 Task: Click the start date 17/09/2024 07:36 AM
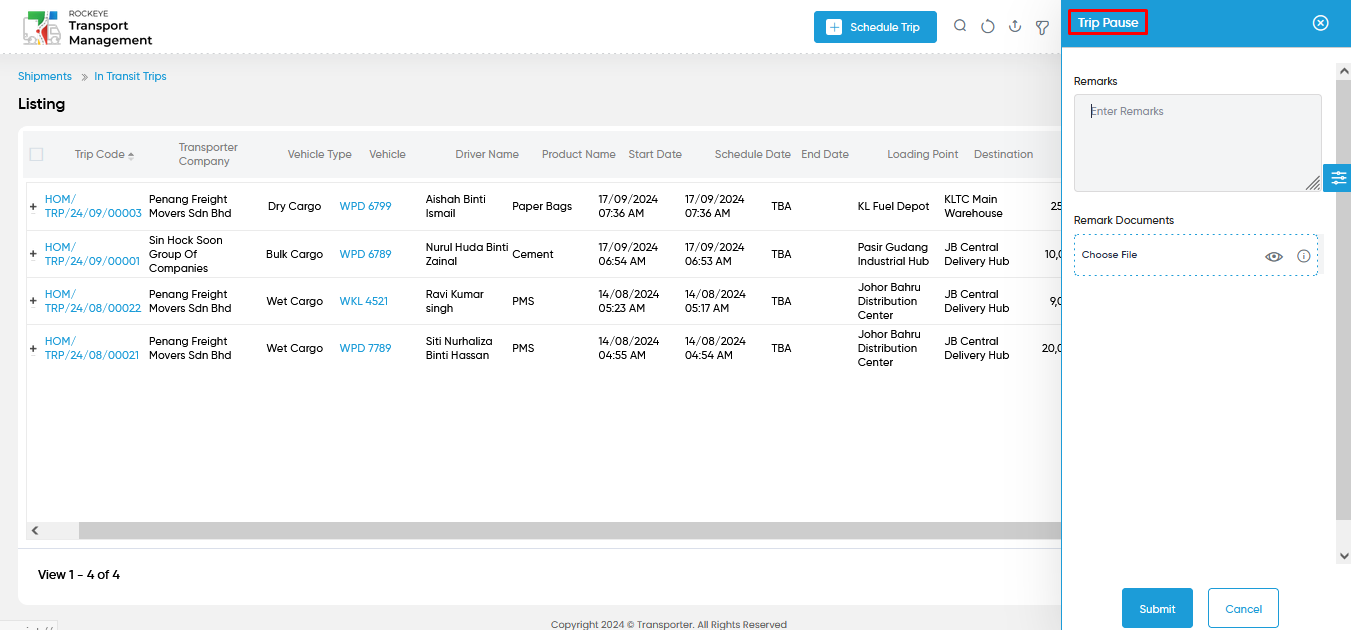(629, 206)
